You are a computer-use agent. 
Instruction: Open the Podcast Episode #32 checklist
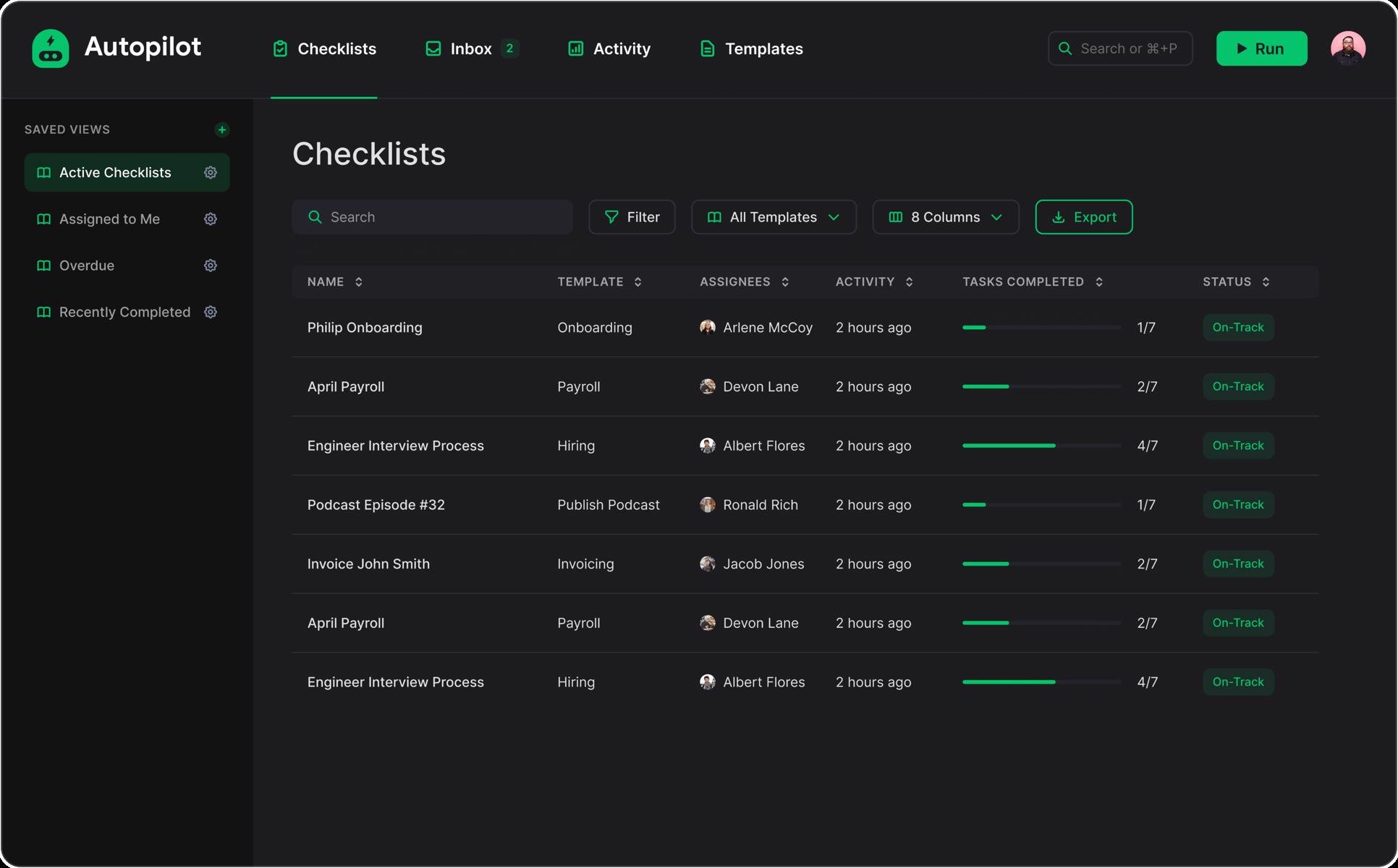click(376, 504)
